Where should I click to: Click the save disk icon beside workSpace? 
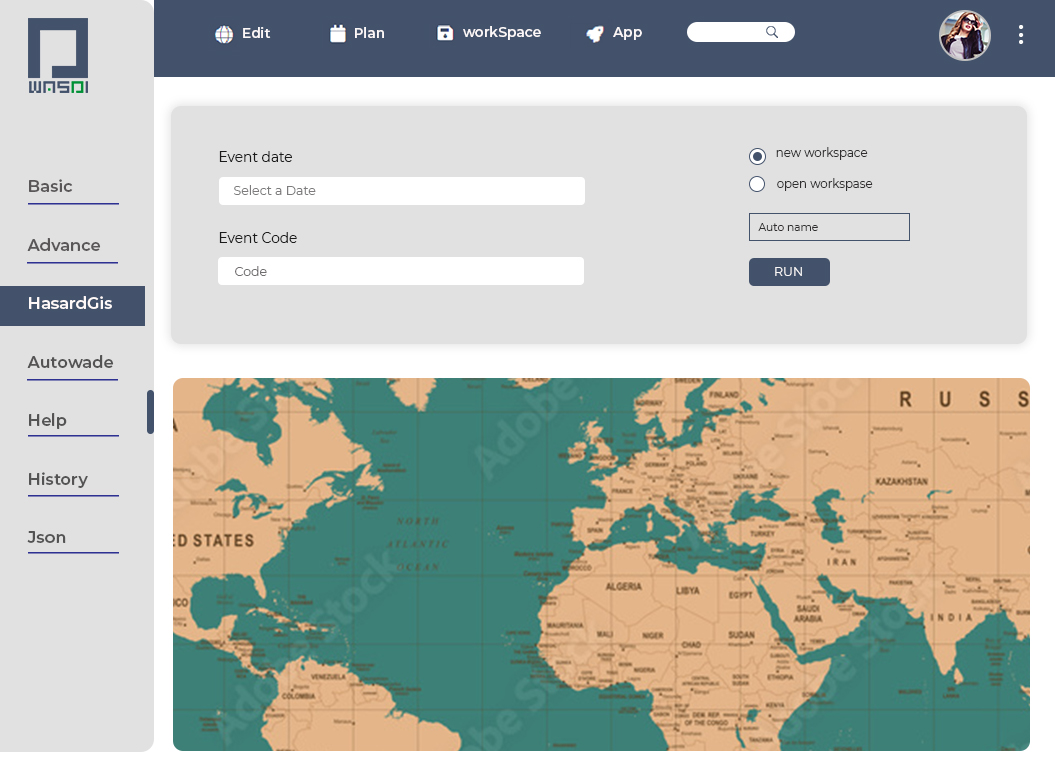[x=445, y=33]
